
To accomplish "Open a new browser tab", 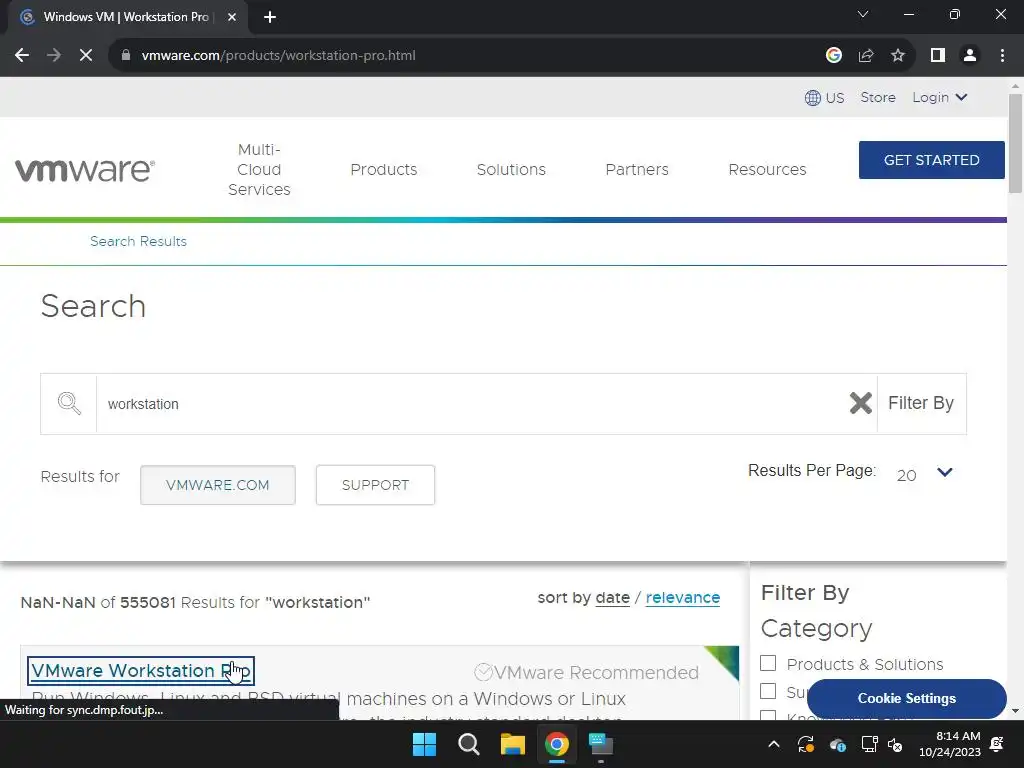I will [270, 17].
